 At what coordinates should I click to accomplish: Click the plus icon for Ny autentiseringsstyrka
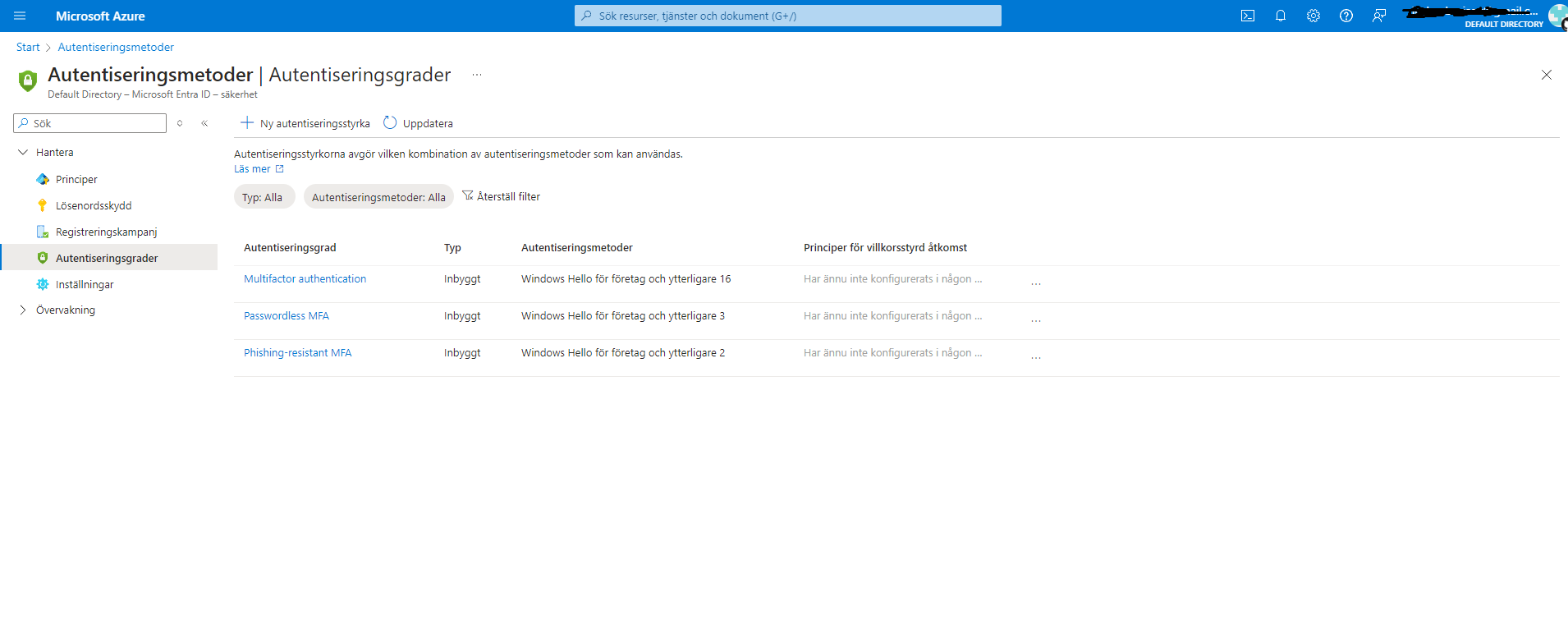point(246,122)
